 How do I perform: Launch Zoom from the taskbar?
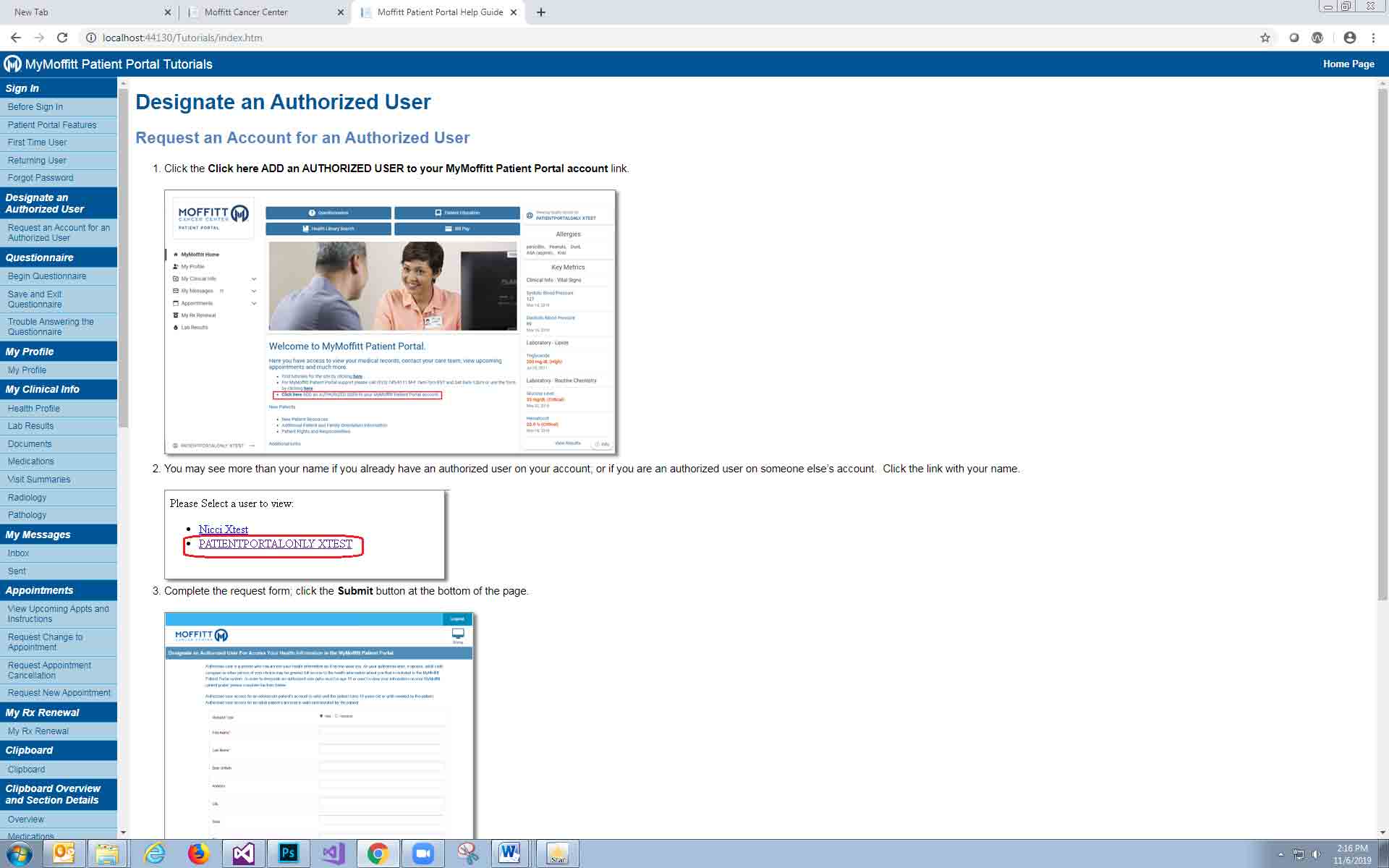coord(422,854)
